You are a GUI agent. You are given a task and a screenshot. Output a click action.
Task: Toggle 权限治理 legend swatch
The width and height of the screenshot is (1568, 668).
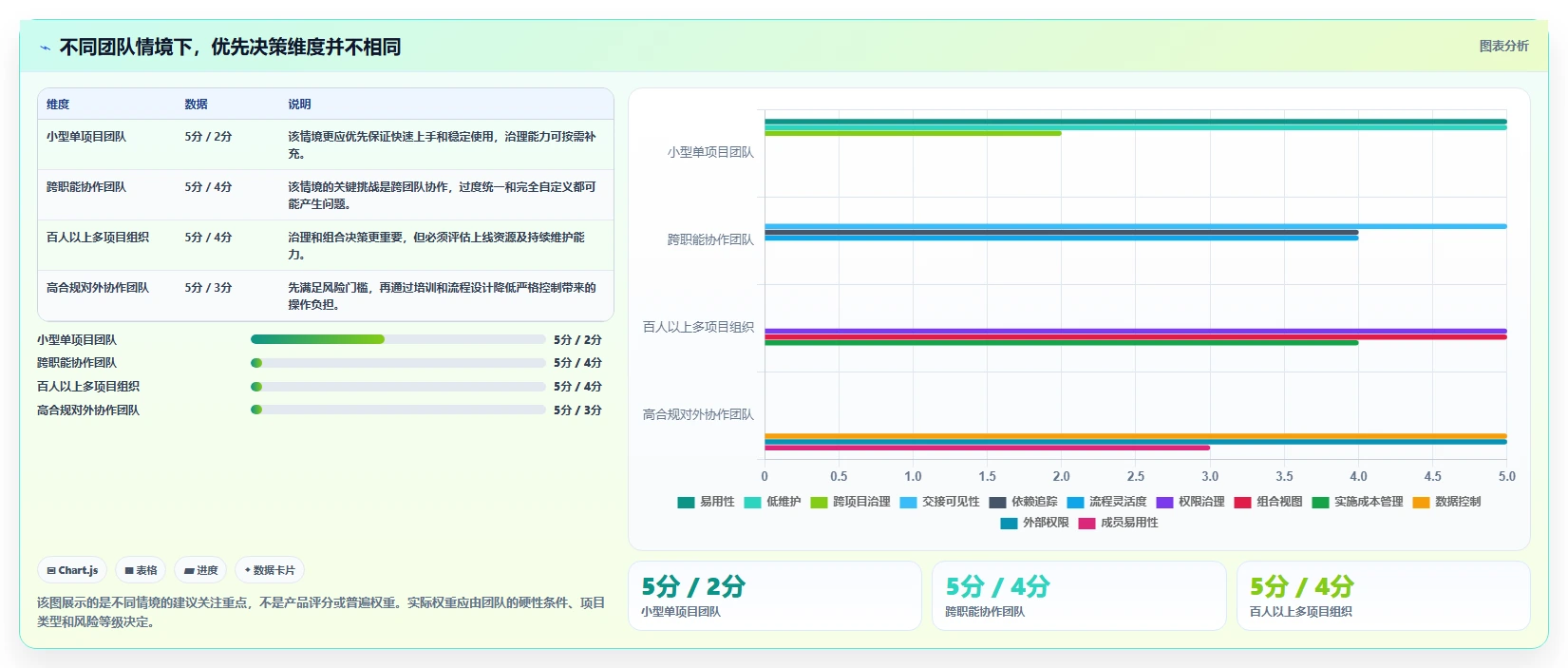coord(1164,502)
